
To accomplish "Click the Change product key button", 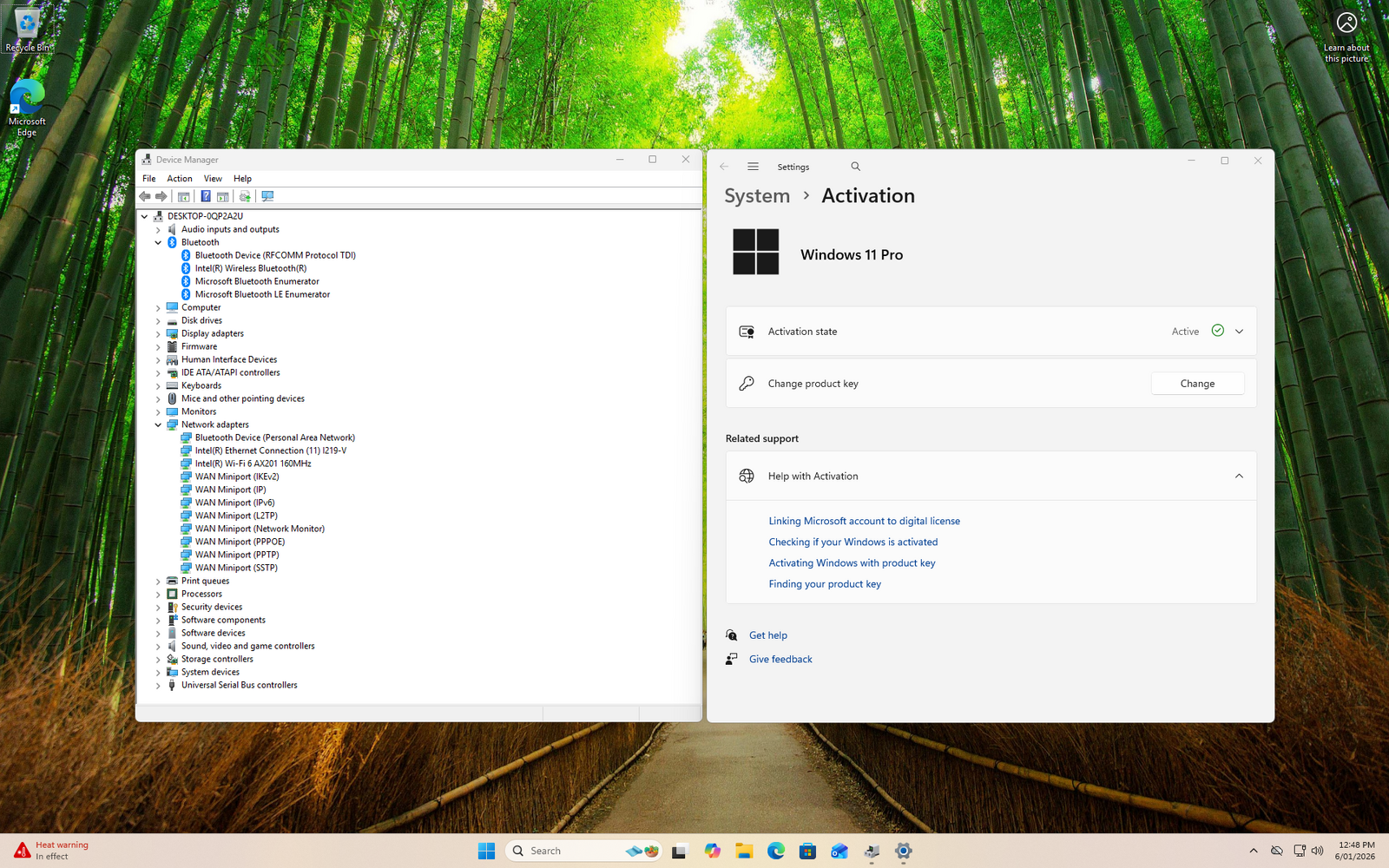I will coord(1197,384).
